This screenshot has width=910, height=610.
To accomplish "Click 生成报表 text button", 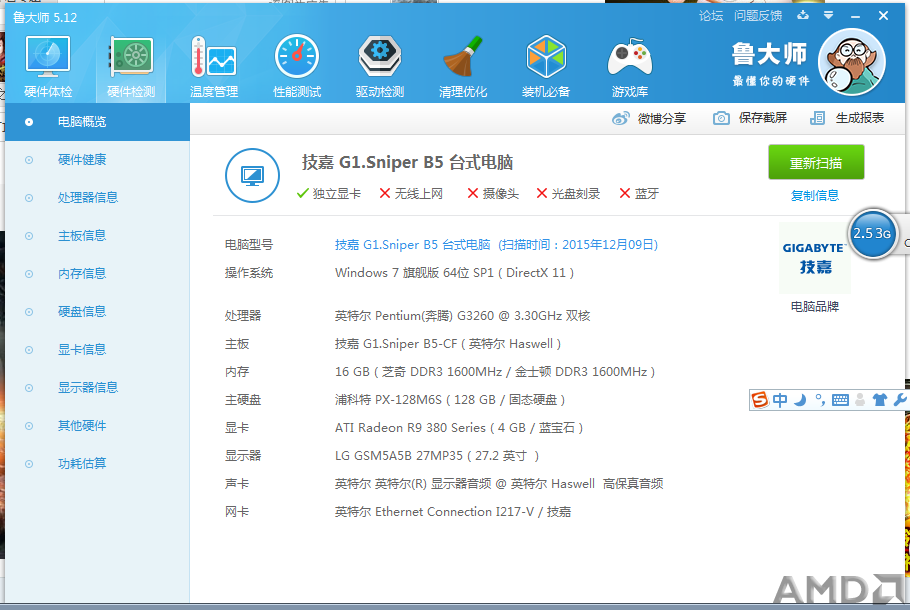I will 860,118.
